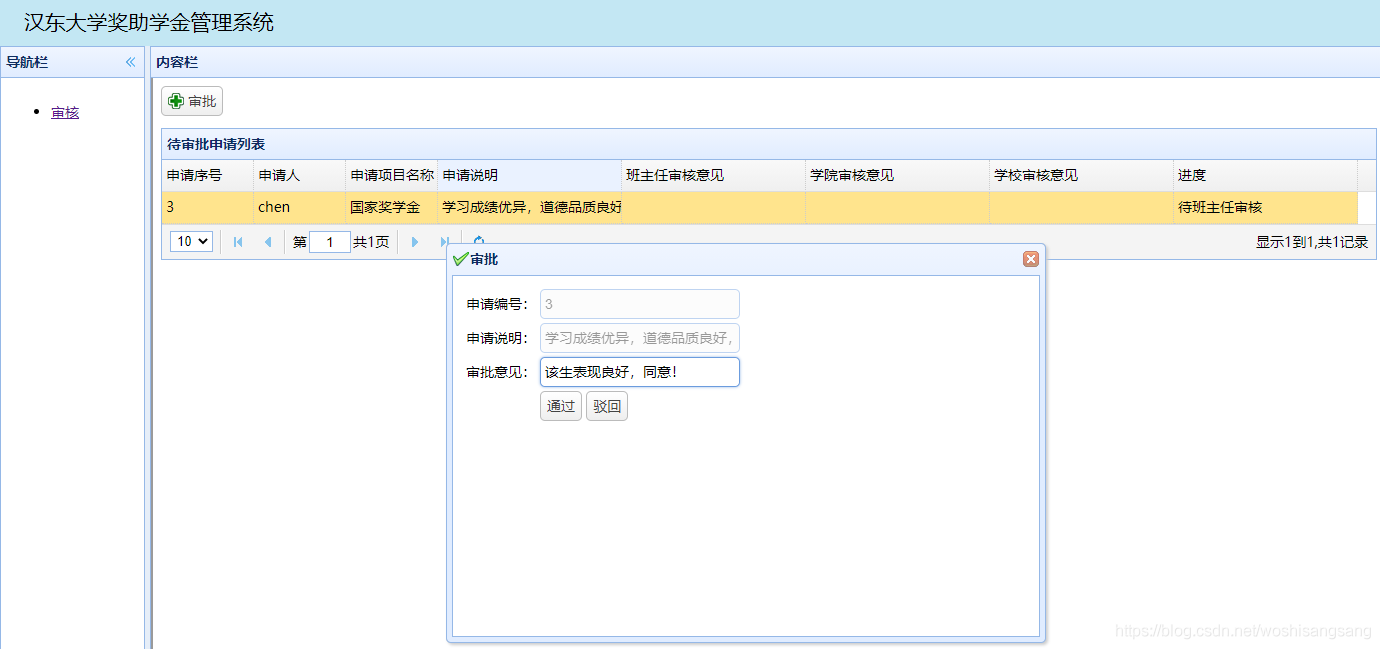Select cell 国家奖学金 in the row
Viewport: 1380px width, 649px height.
click(x=391, y=207)
